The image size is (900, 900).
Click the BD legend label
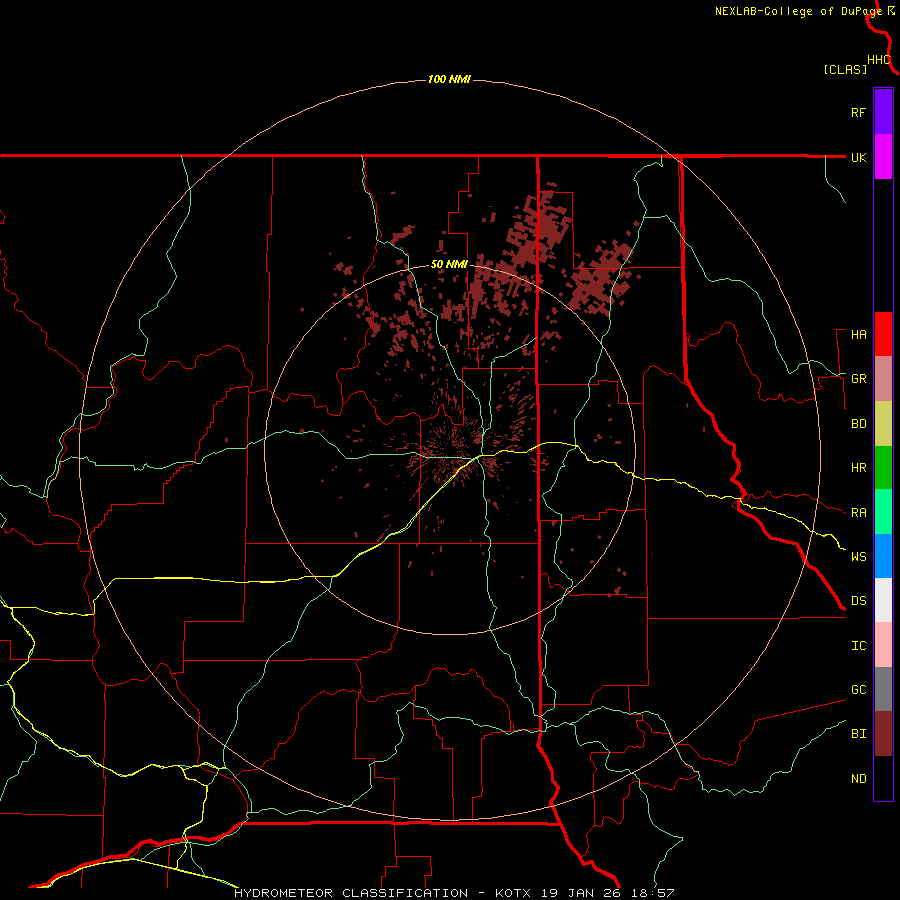858,424
